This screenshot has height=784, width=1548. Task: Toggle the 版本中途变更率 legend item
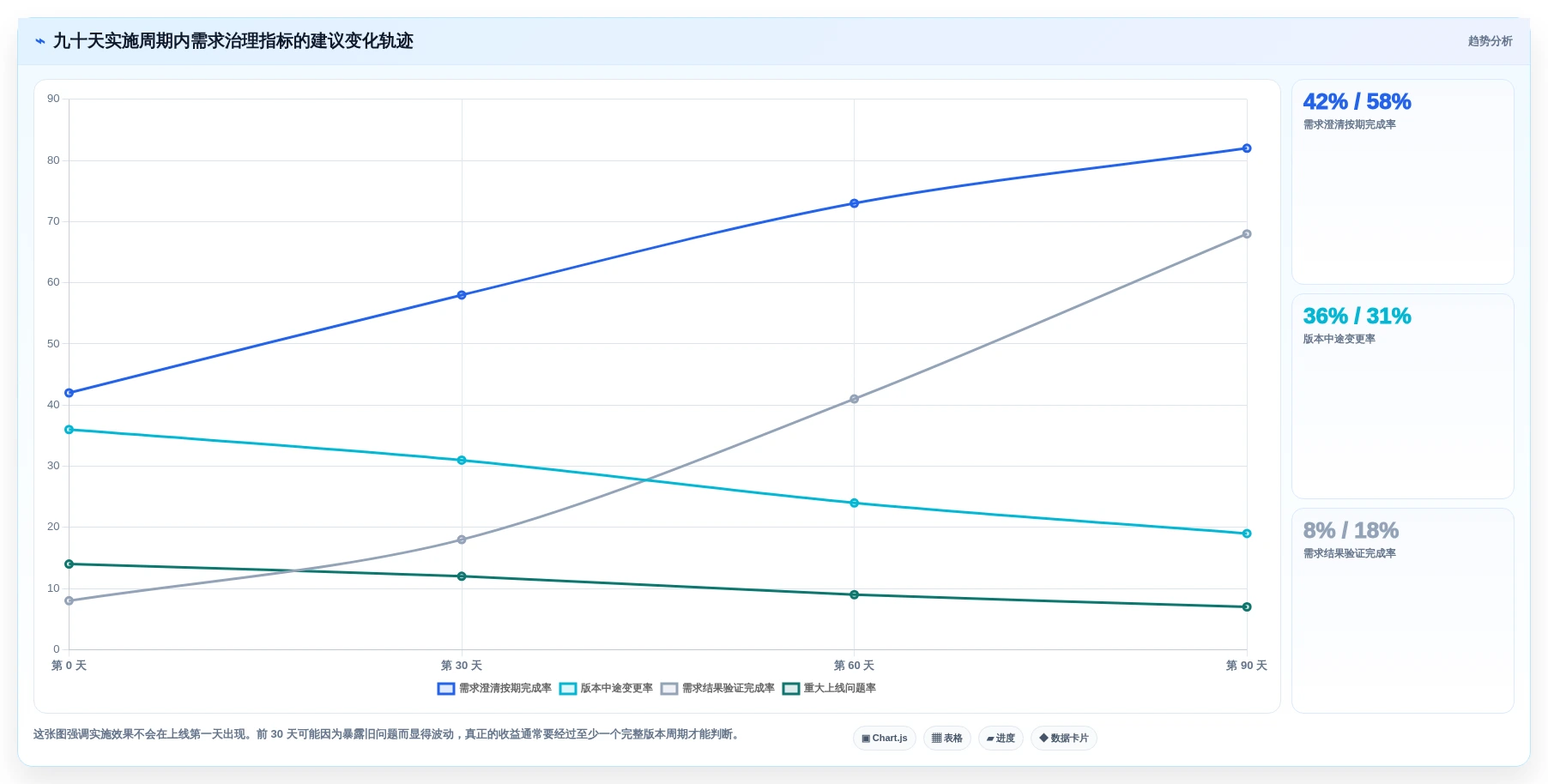606,688
